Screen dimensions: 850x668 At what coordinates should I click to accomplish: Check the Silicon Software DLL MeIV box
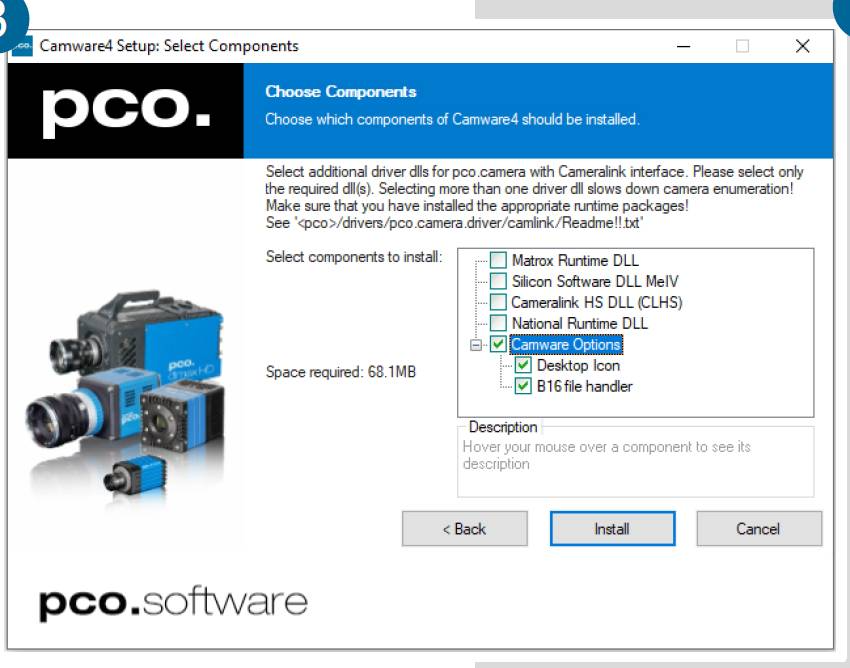[499, 282]
